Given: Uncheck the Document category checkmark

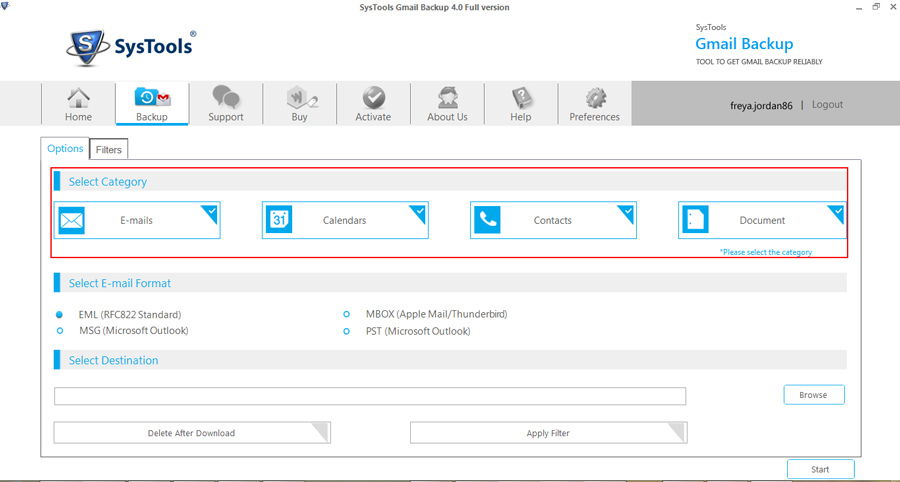Looking at the screenshot, I should click(x=837, y=211).
